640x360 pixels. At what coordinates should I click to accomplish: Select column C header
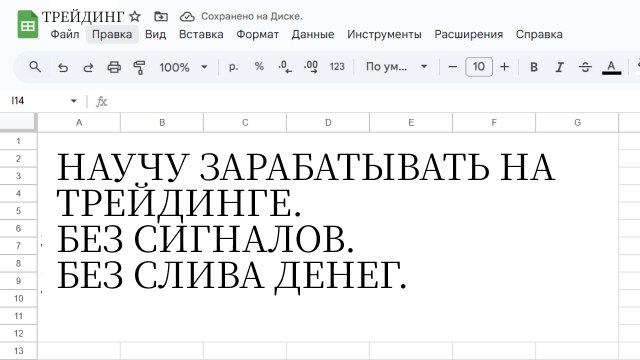(245, 122)
